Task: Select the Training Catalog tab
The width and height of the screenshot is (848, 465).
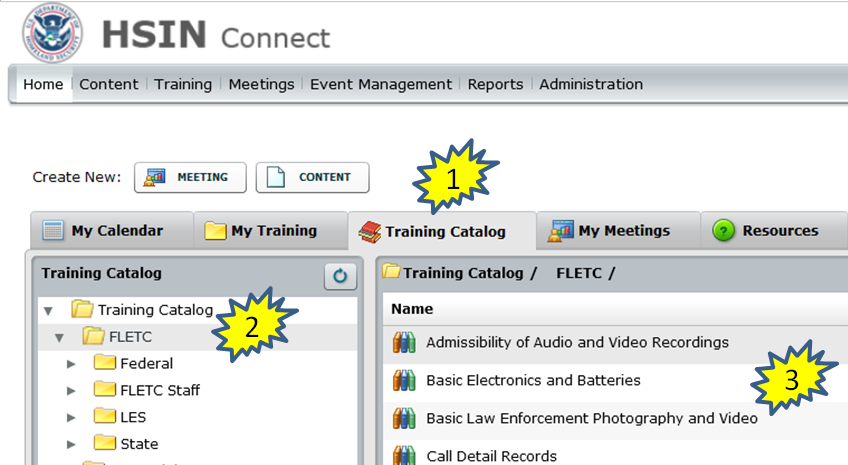Action: (442, 231)
